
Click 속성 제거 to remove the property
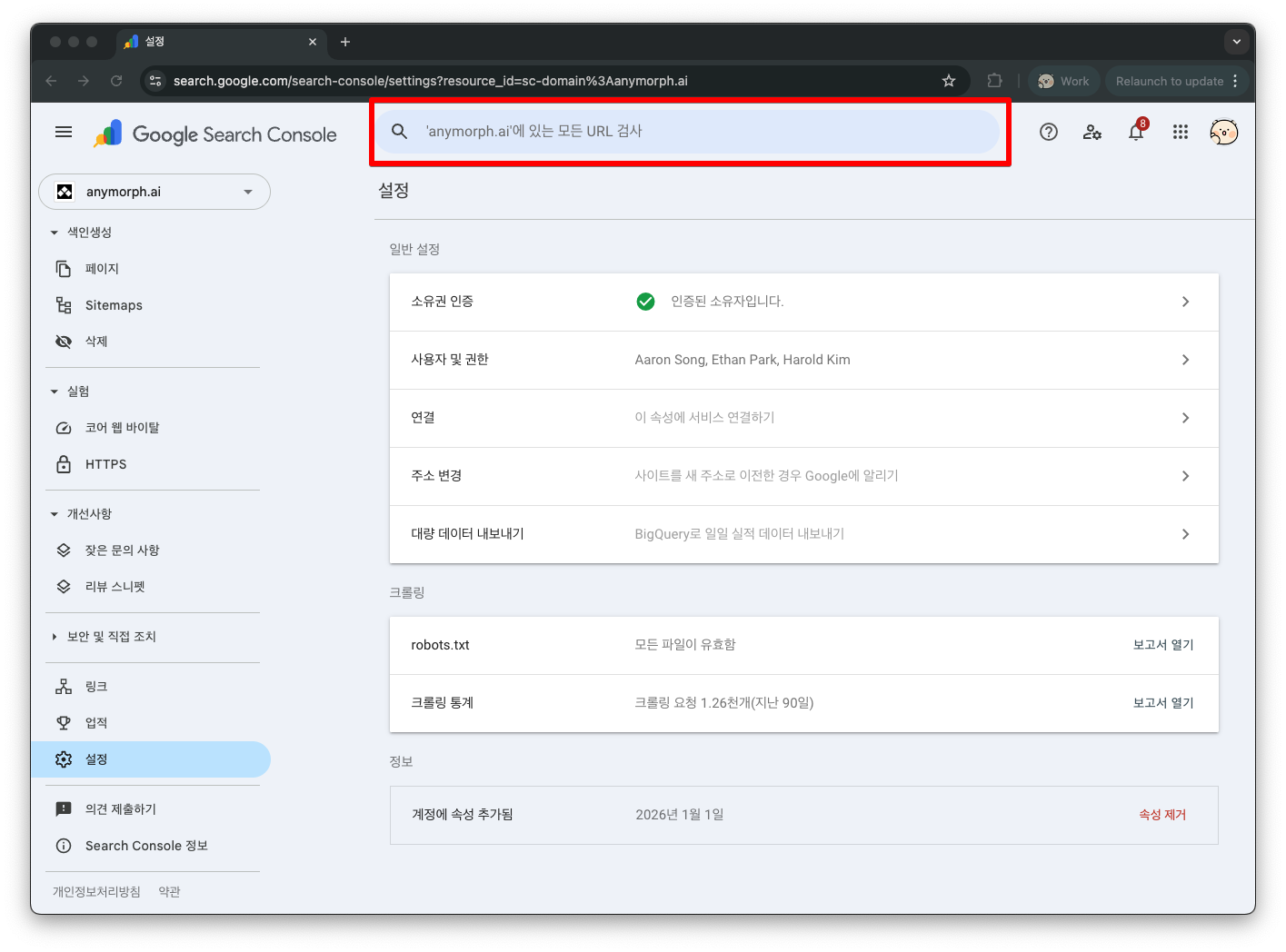pos(1162,815)
